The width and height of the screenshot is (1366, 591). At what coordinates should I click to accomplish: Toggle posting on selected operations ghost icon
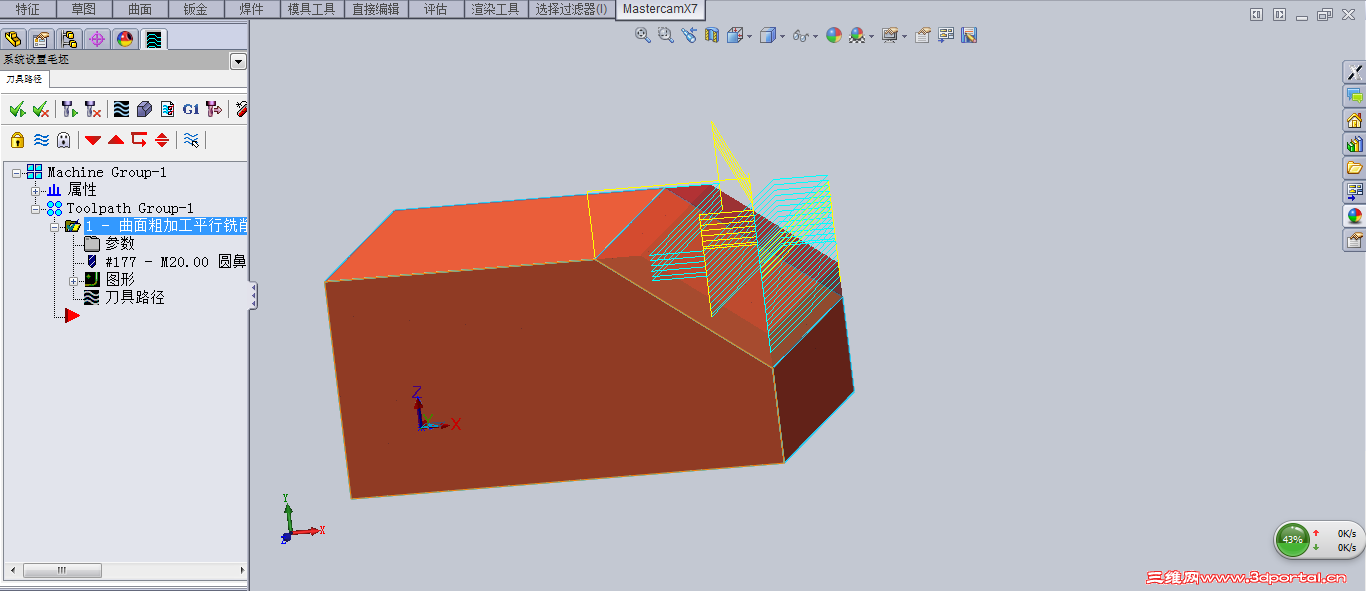(63, 139)
